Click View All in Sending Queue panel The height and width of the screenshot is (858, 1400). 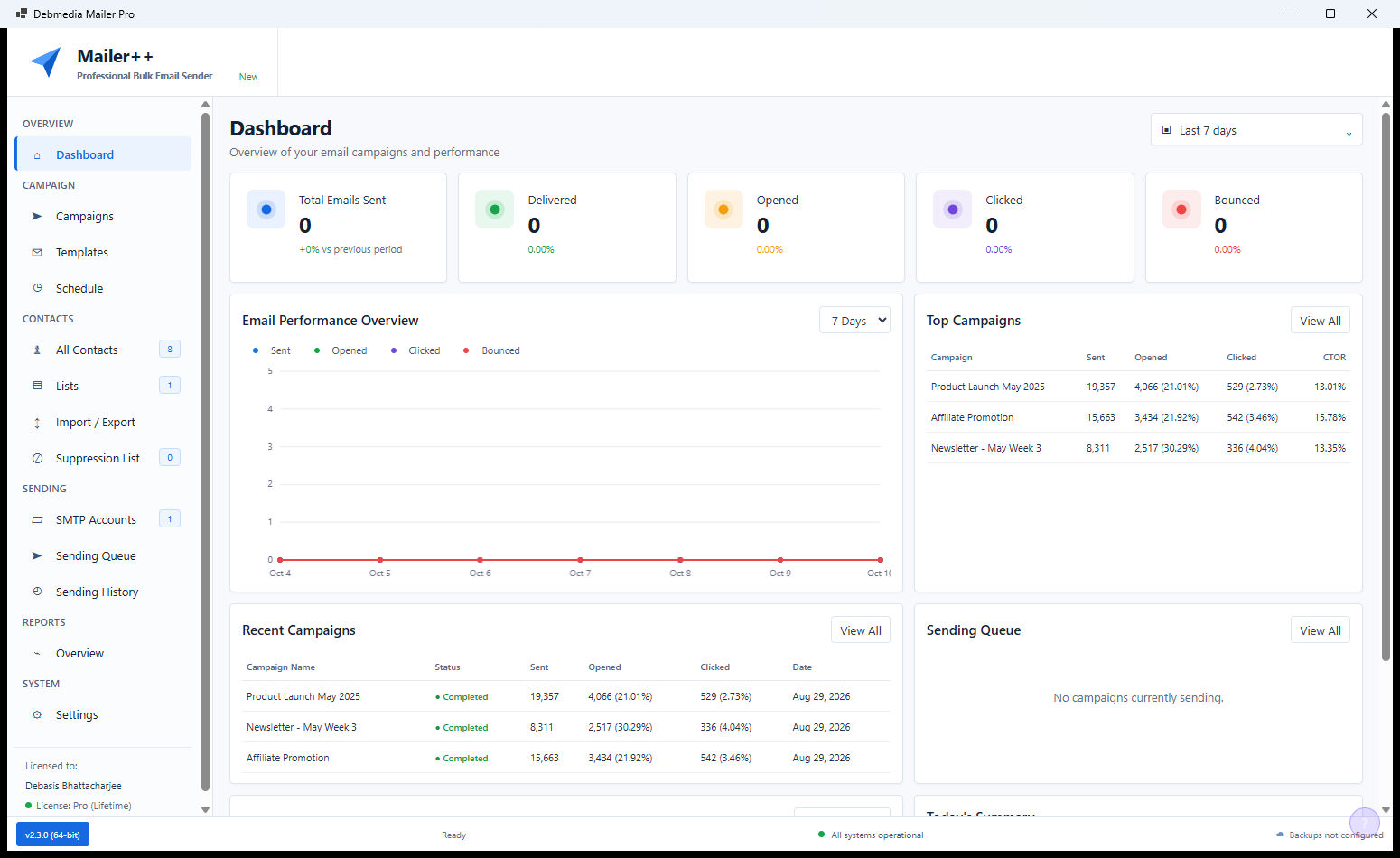pyautogui.click(x=1321, y=630)
